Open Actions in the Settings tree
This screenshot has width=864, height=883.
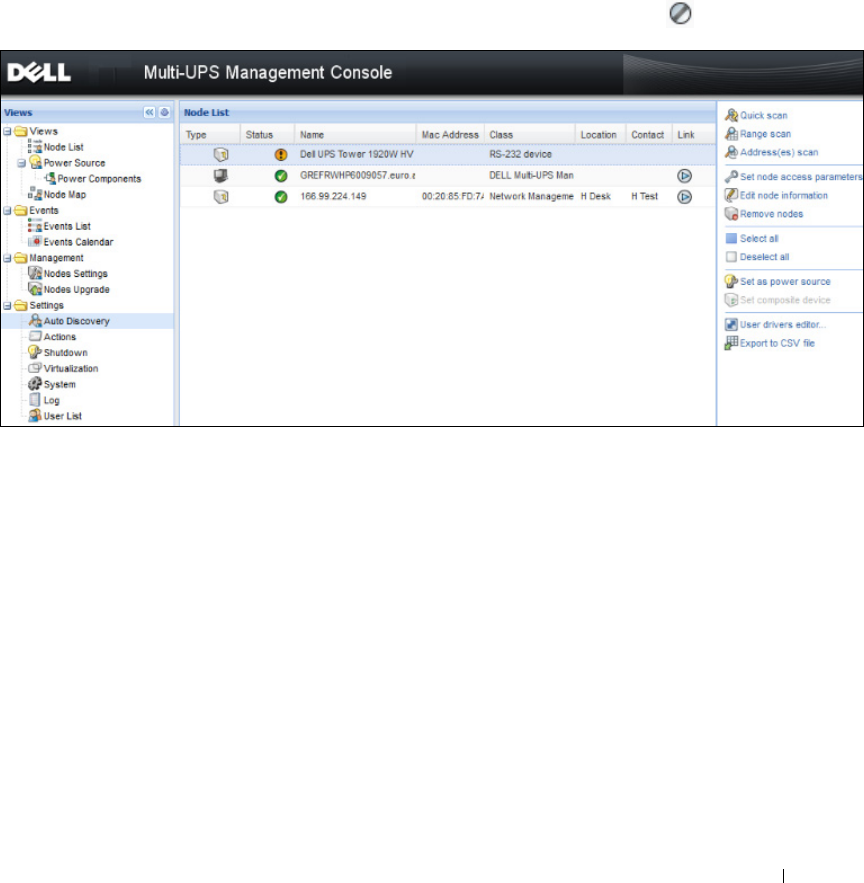pos(60,337)
